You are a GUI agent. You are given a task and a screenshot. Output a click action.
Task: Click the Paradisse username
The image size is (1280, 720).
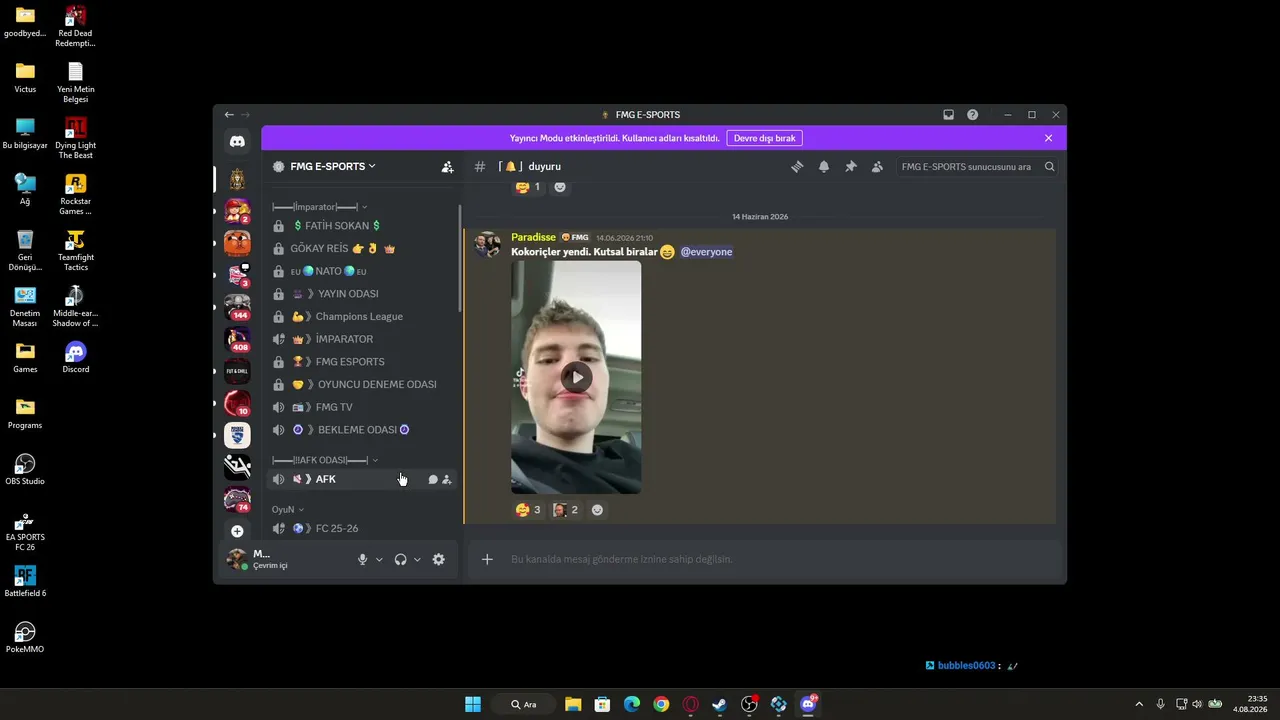533,238
